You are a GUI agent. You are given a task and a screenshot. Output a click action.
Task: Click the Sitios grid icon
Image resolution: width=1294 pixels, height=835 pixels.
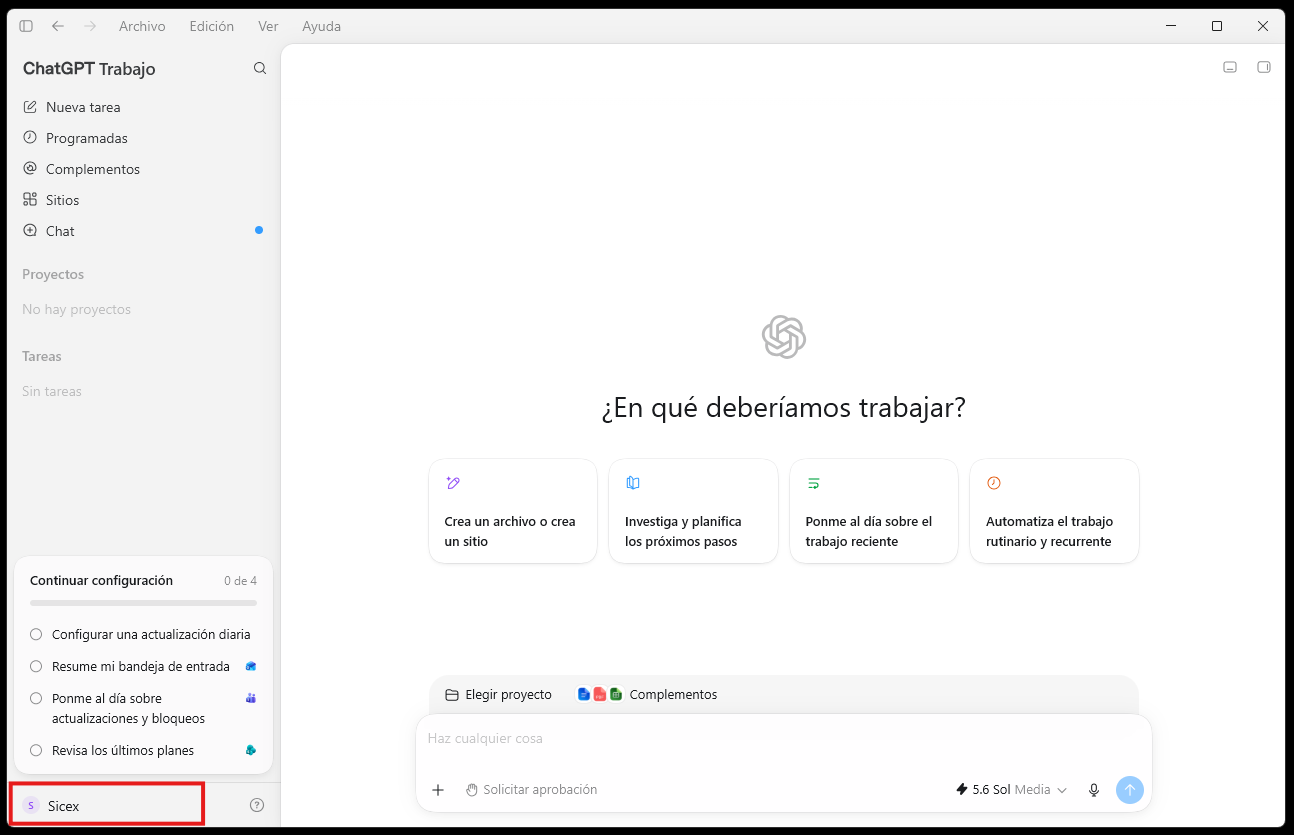(x=30, y=199)
